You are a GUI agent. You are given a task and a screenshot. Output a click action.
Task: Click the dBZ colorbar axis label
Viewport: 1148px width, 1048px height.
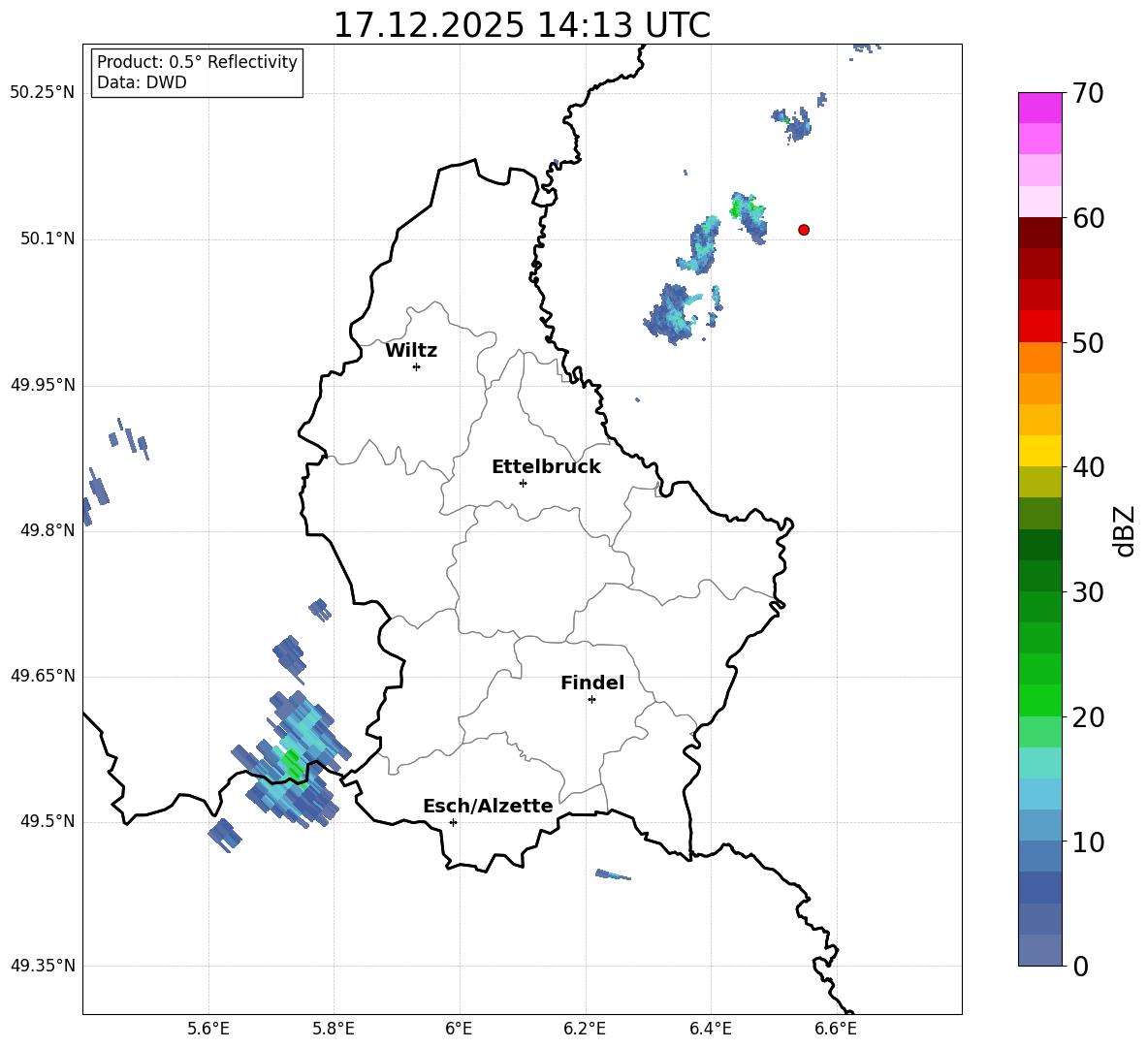pos(1126,531)
